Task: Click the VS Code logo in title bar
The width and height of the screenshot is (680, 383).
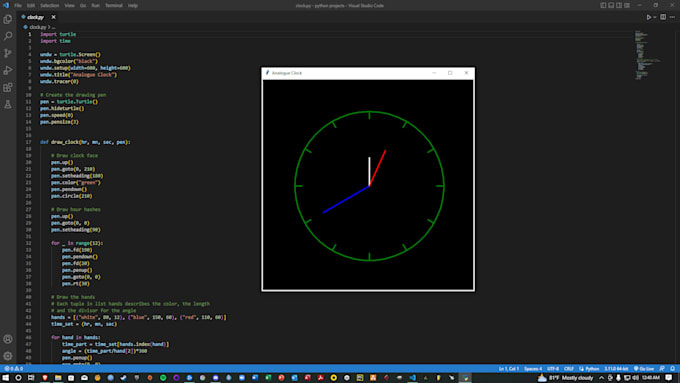Action: tap(6, 6)
